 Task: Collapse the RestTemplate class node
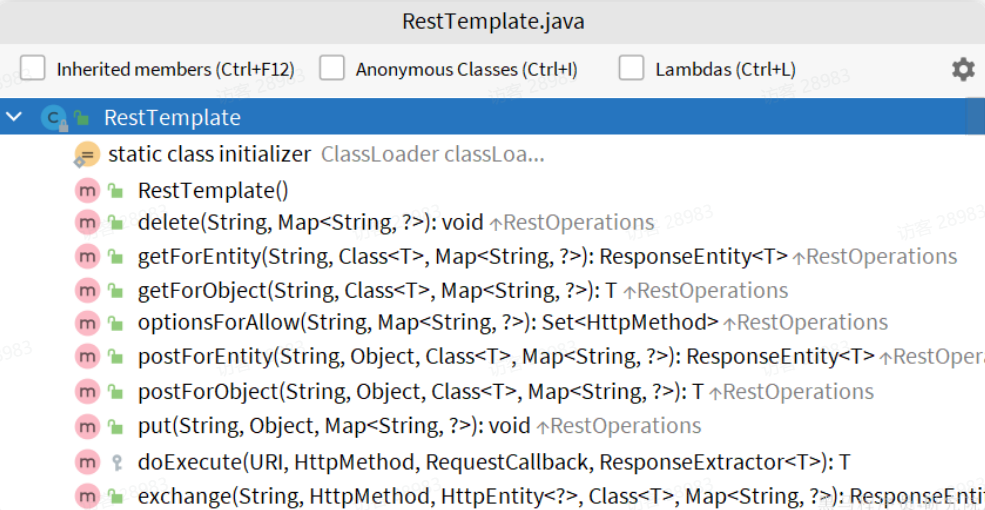[x=14, y=118]
